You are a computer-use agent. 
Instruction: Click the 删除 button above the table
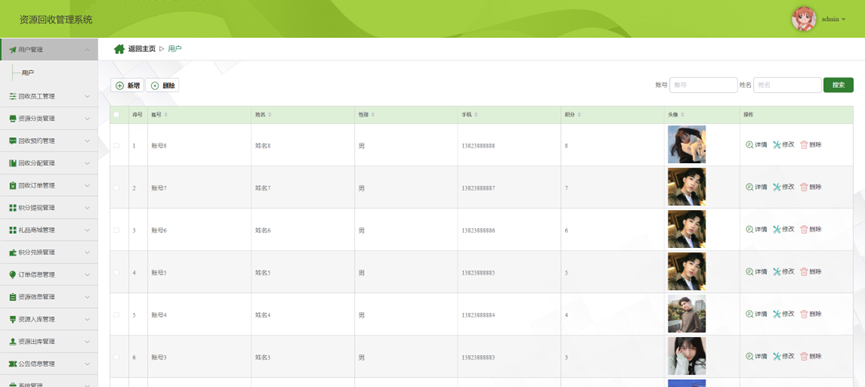pos(162,85)
